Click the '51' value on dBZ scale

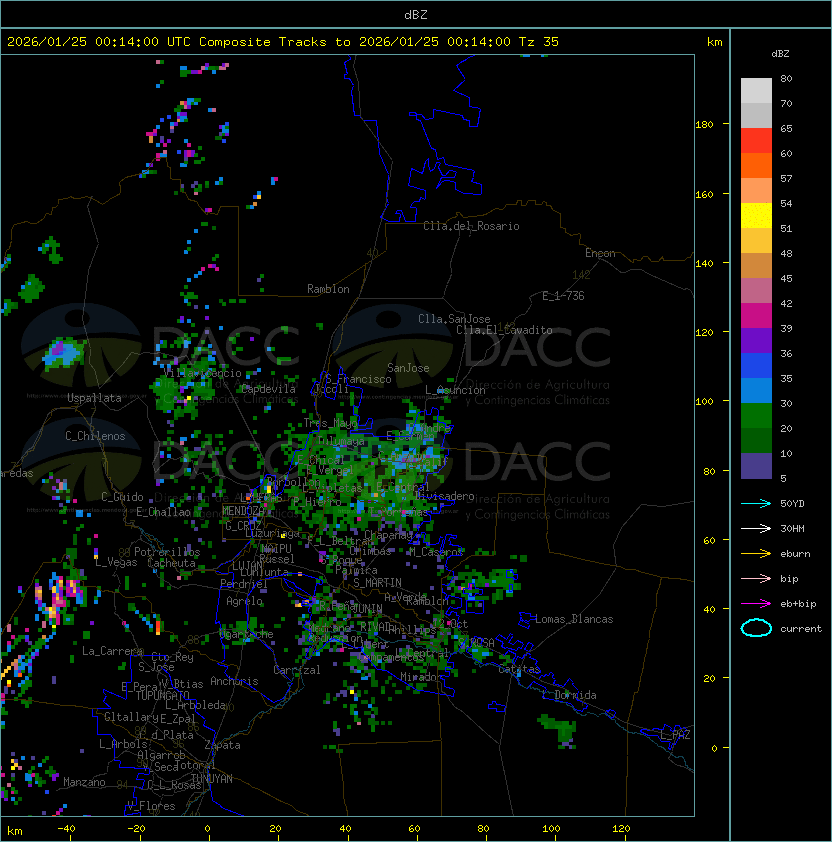coord(786,228)
